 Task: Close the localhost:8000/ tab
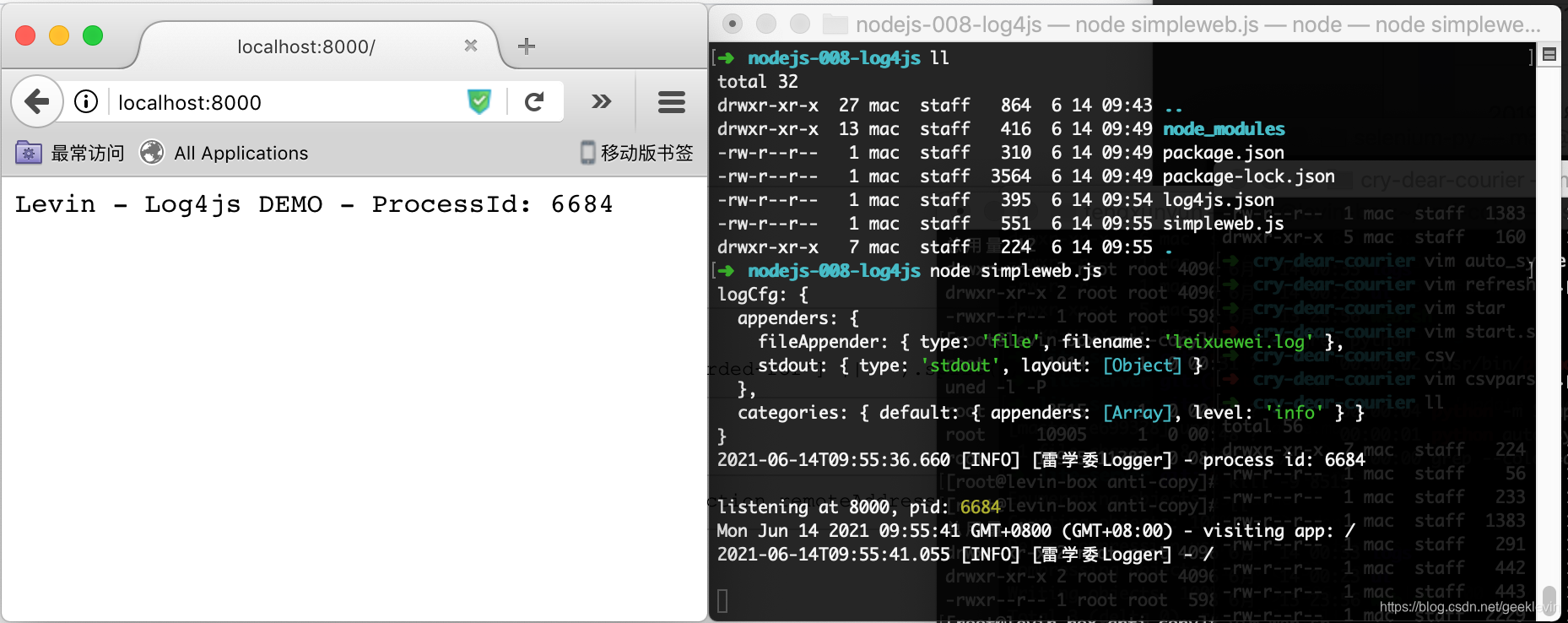[x=471, y=46]
